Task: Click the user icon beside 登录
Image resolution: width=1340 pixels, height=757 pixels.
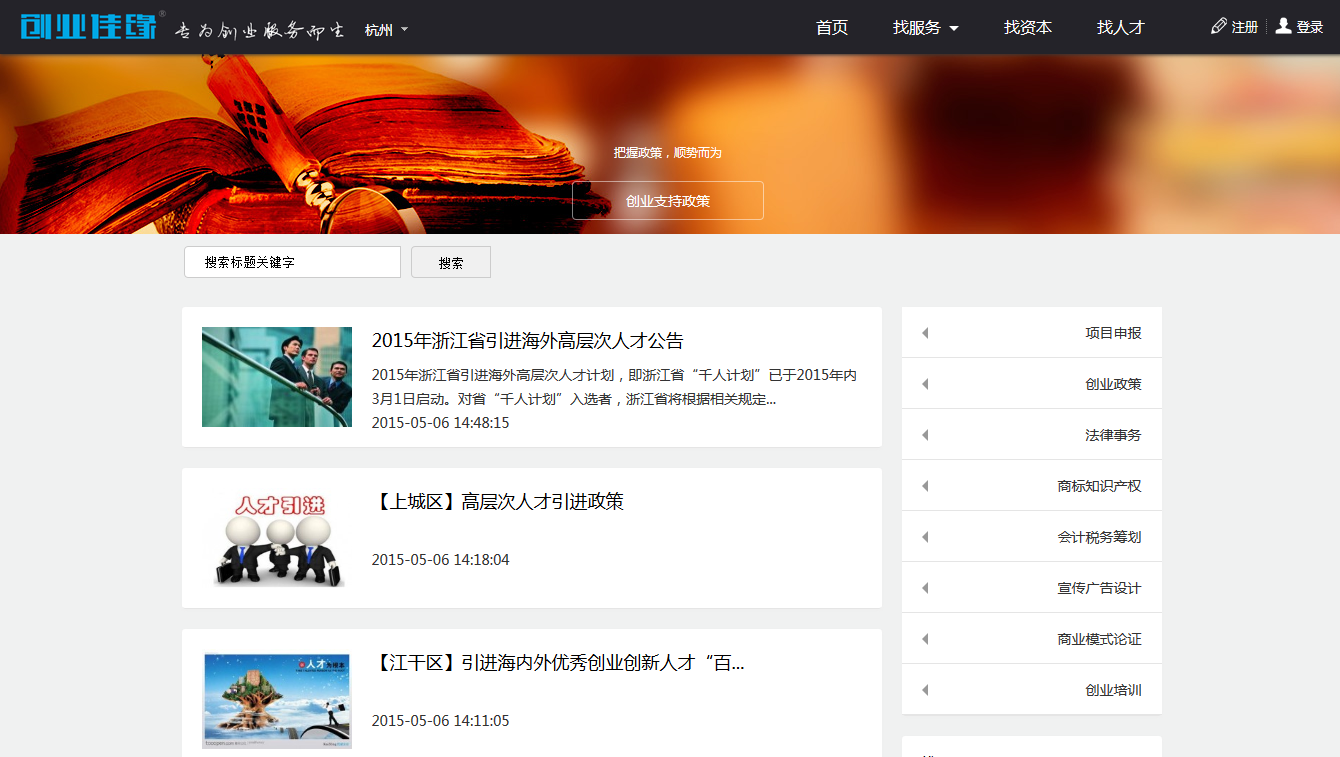Action: click(1283, 26)
